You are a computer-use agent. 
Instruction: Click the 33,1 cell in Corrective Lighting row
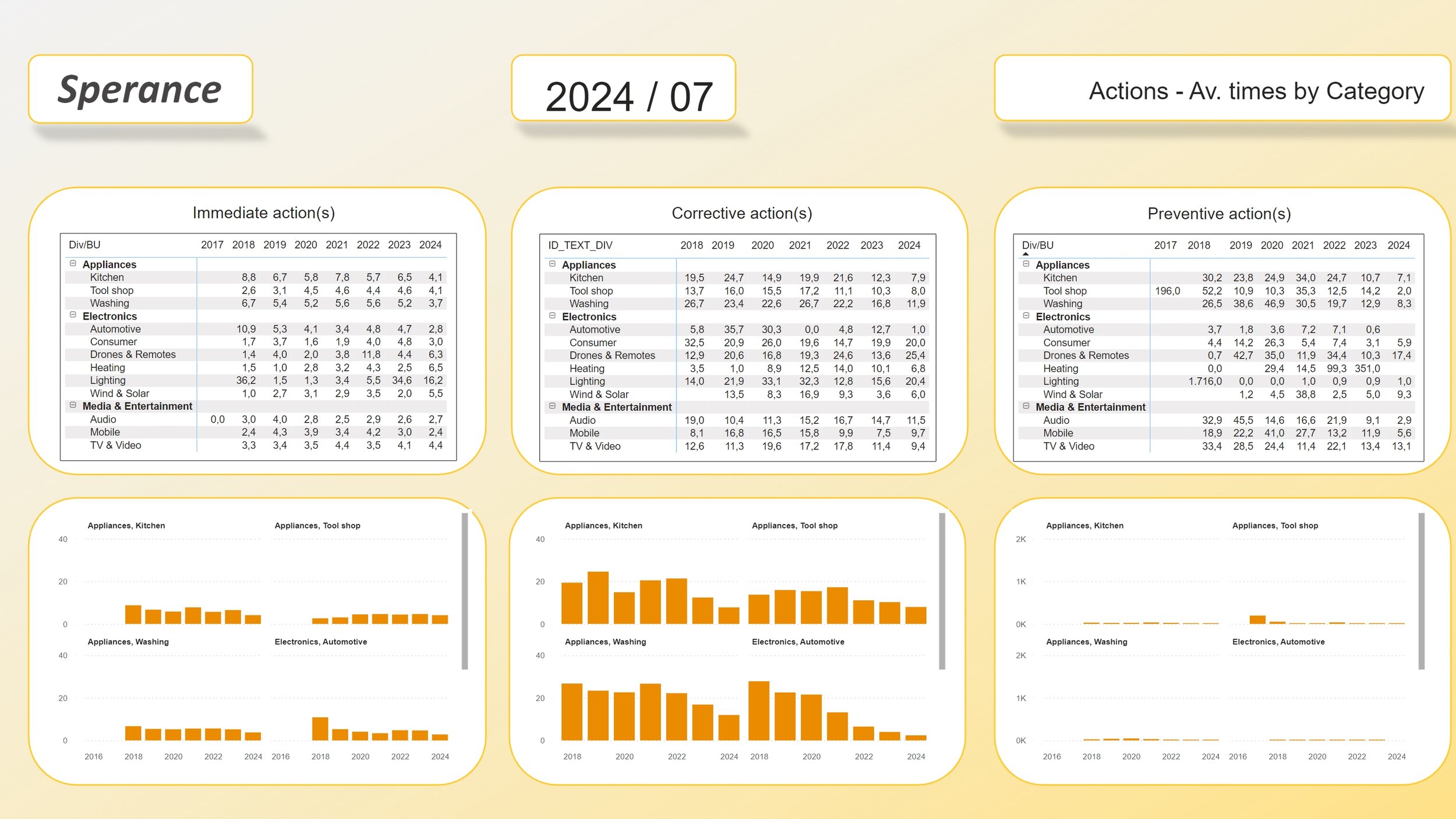tap(771, 381)
